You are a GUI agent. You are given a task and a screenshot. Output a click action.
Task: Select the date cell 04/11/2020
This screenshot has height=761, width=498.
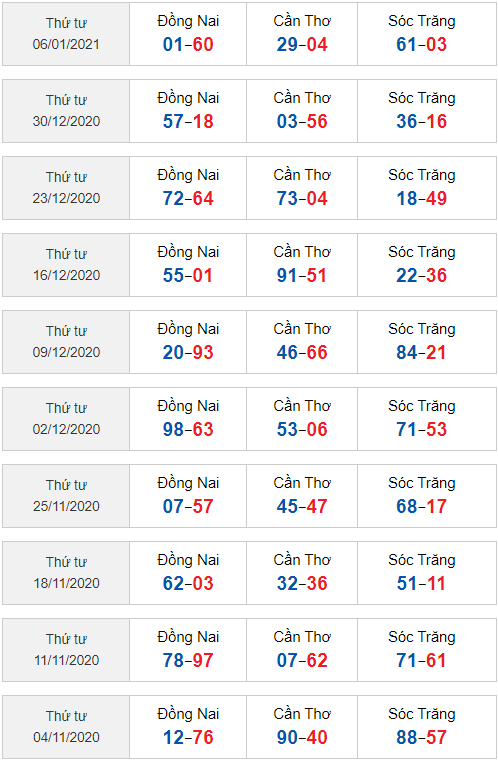pyautogui.click(x=66, y=727)
